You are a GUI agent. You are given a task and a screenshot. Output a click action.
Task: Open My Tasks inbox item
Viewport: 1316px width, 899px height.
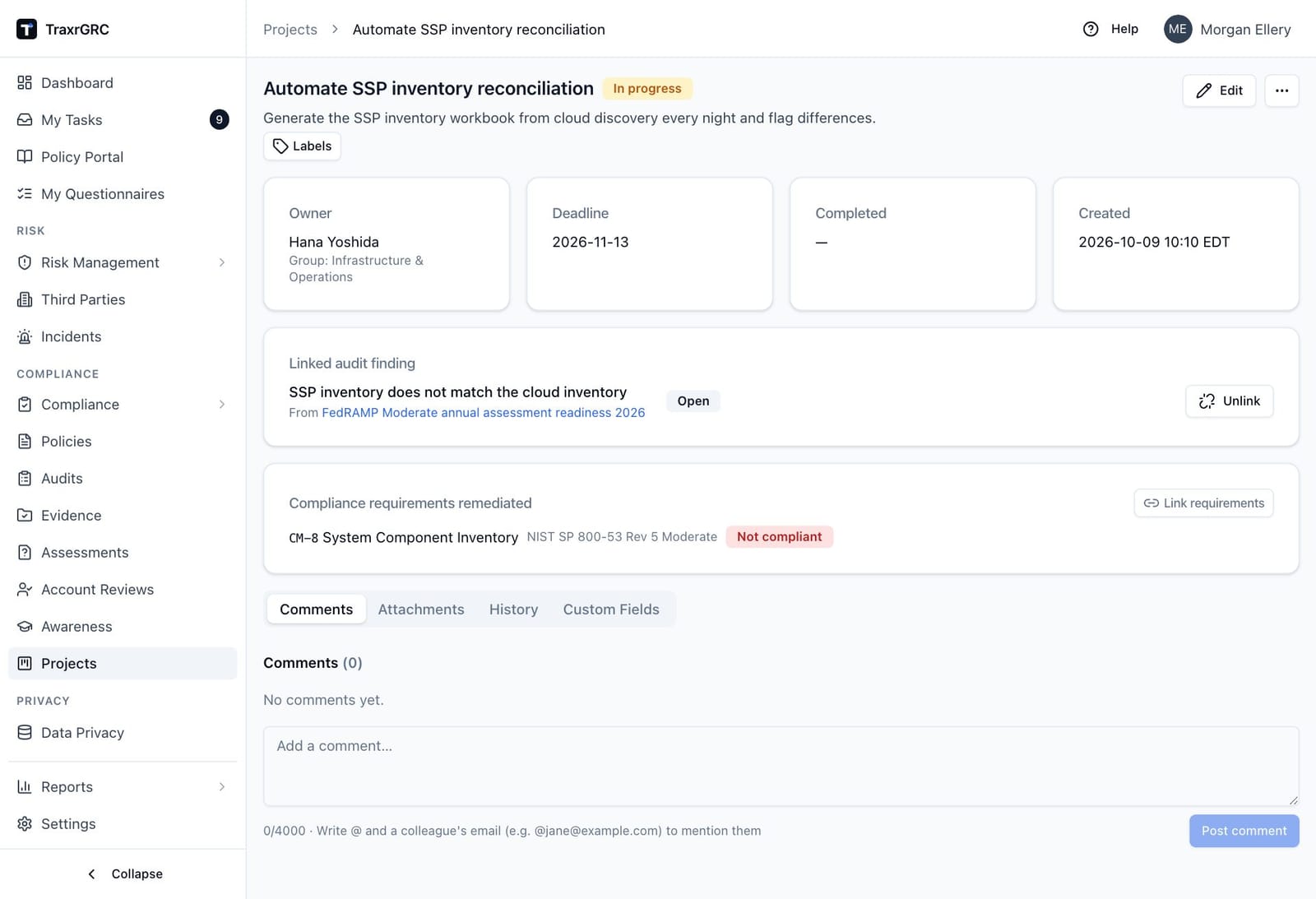pyautogui.click(x=123, y=119)
